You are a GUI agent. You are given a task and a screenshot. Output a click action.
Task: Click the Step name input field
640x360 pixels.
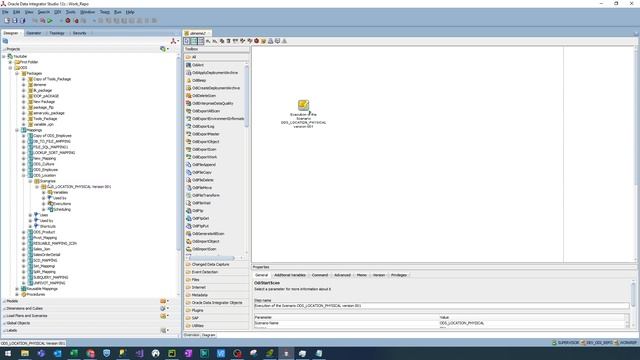(x=442, y=306)
